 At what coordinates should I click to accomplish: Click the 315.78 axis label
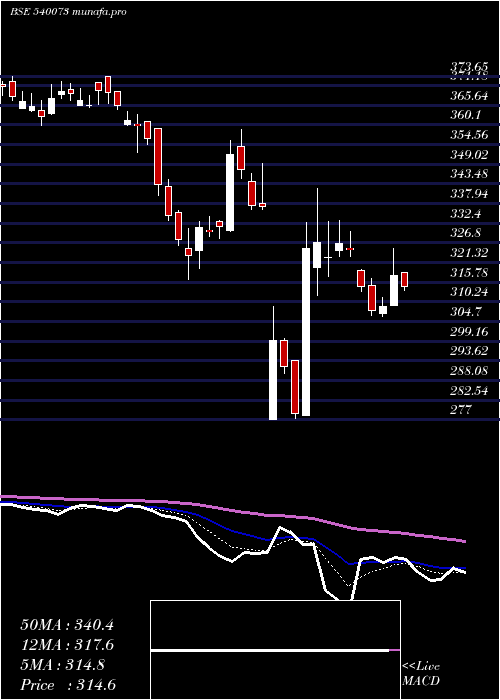tap(469, 272)
